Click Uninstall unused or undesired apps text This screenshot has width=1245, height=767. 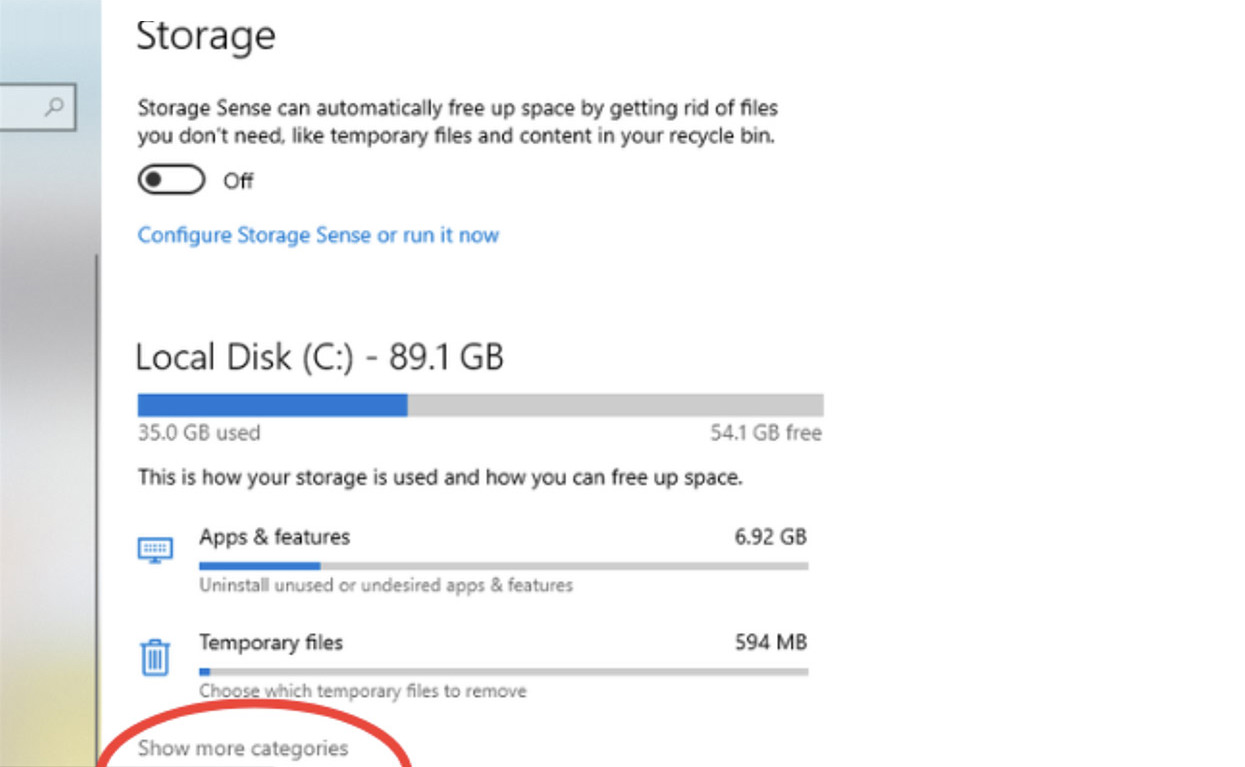pyautogui.click(x=386, y=585)
